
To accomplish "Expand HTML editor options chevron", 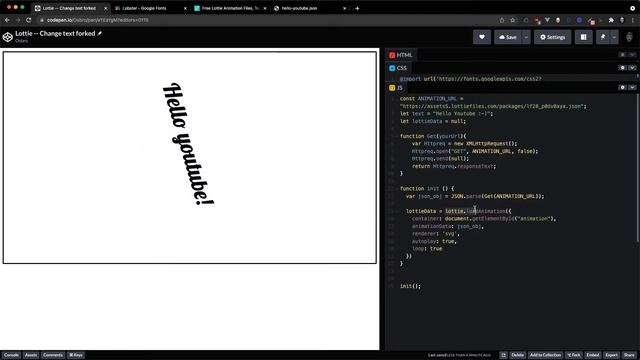I will click(x=632, y=55).
